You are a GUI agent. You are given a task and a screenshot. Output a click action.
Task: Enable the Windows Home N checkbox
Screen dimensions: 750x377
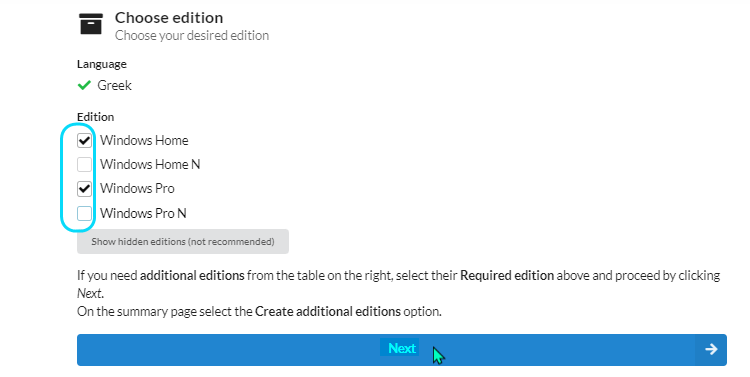coord(84,164)
